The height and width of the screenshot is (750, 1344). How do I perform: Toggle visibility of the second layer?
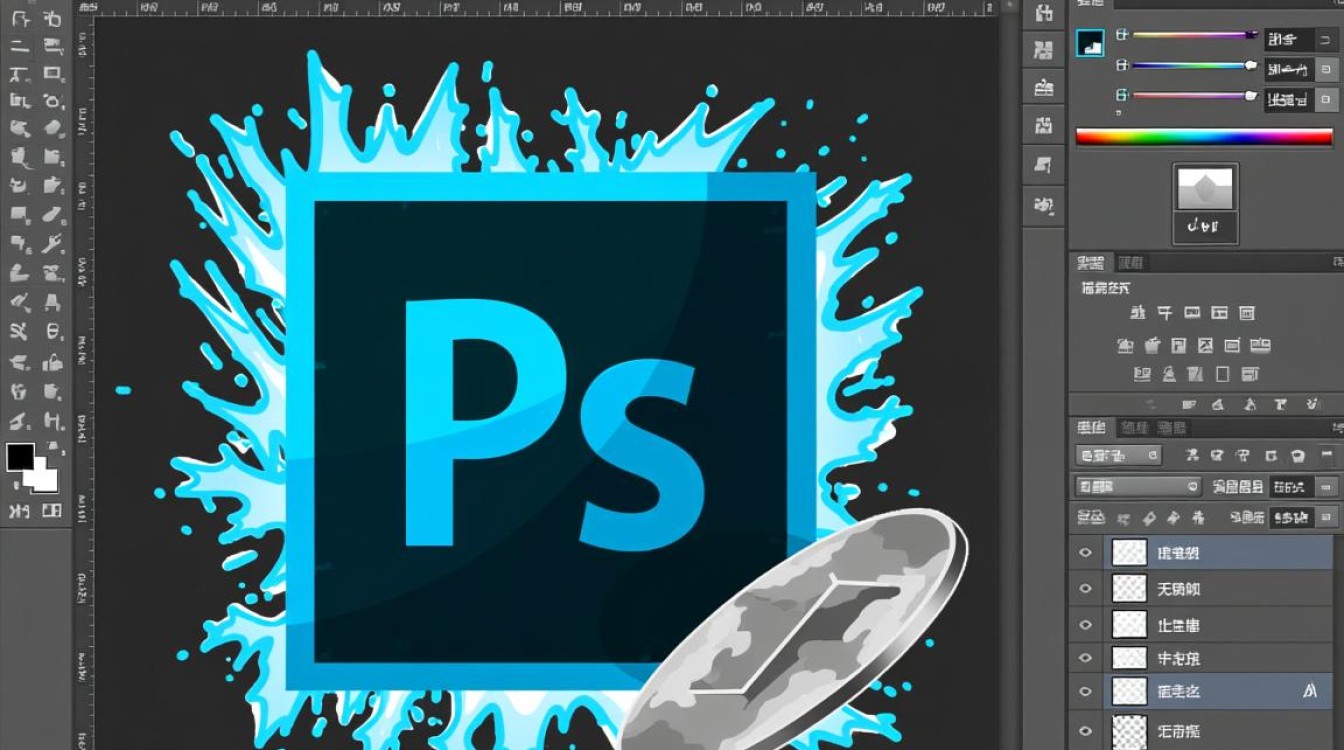pos(1086,589)
